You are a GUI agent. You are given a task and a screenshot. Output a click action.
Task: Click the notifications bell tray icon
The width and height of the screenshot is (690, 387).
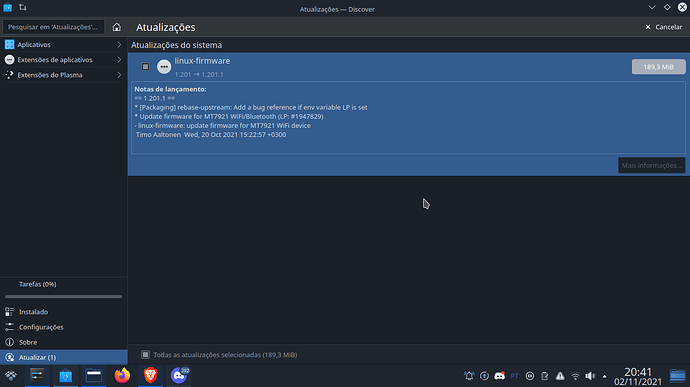(x=469, y=376)
